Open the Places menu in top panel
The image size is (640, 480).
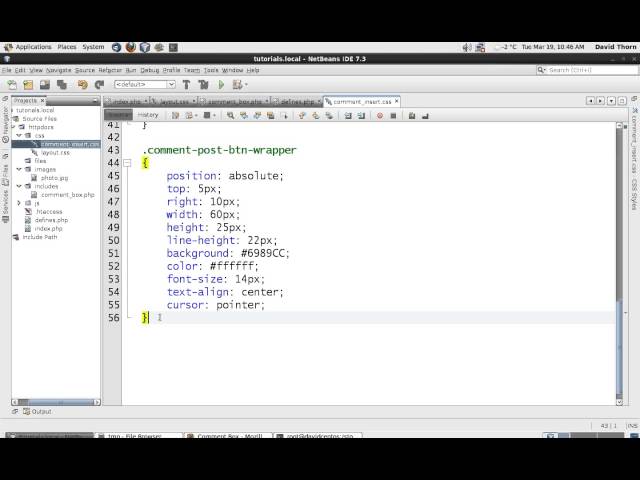click(67, 47)
